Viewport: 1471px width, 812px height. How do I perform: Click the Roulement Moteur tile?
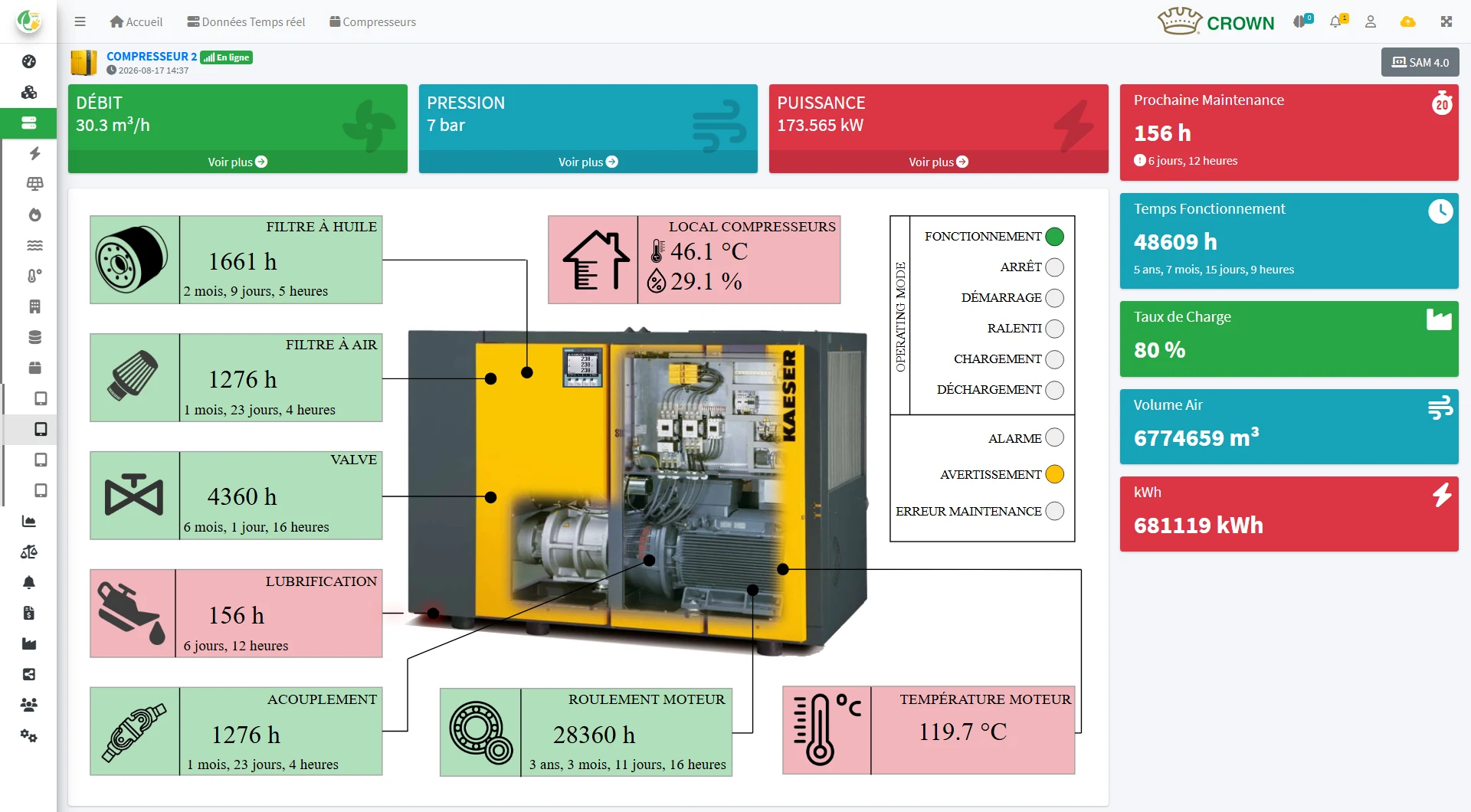tap(586, 732)
